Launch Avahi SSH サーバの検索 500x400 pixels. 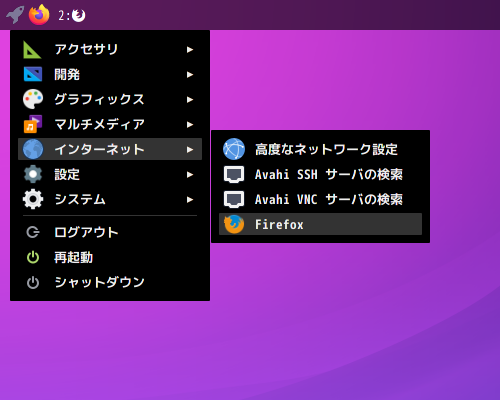[320, 174]
